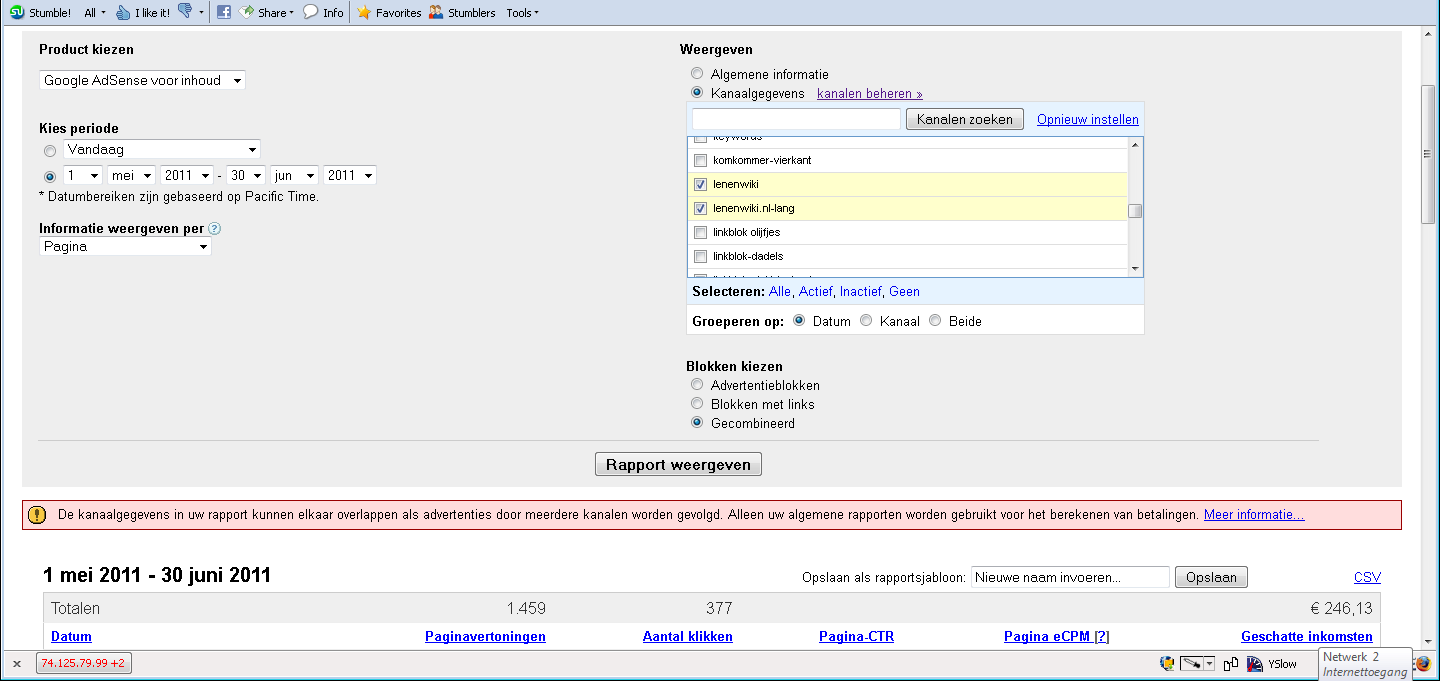The height and width of the screenshot is (681, 1441).
Task: Open the dropdown arrow next to thumbs-down
Action: (x=202, y=13)
